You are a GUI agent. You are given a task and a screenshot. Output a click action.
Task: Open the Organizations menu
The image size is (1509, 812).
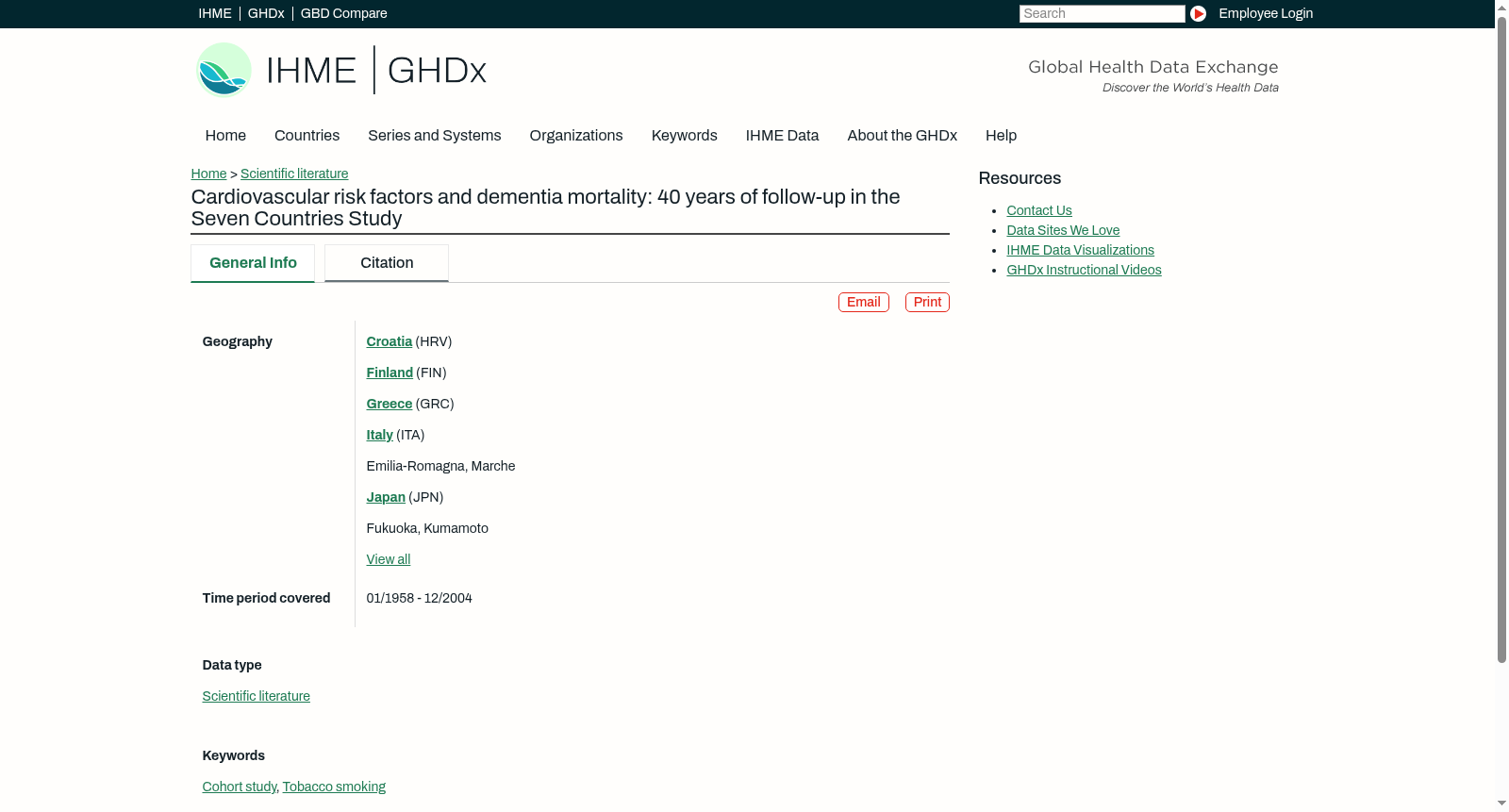pyautogui.click(x=576, y=136)
